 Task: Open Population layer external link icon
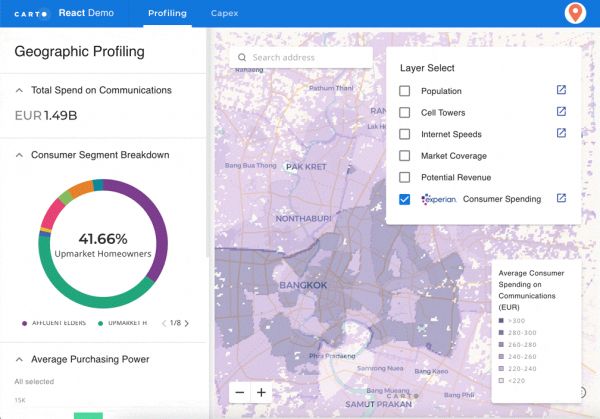click(561, 91)
